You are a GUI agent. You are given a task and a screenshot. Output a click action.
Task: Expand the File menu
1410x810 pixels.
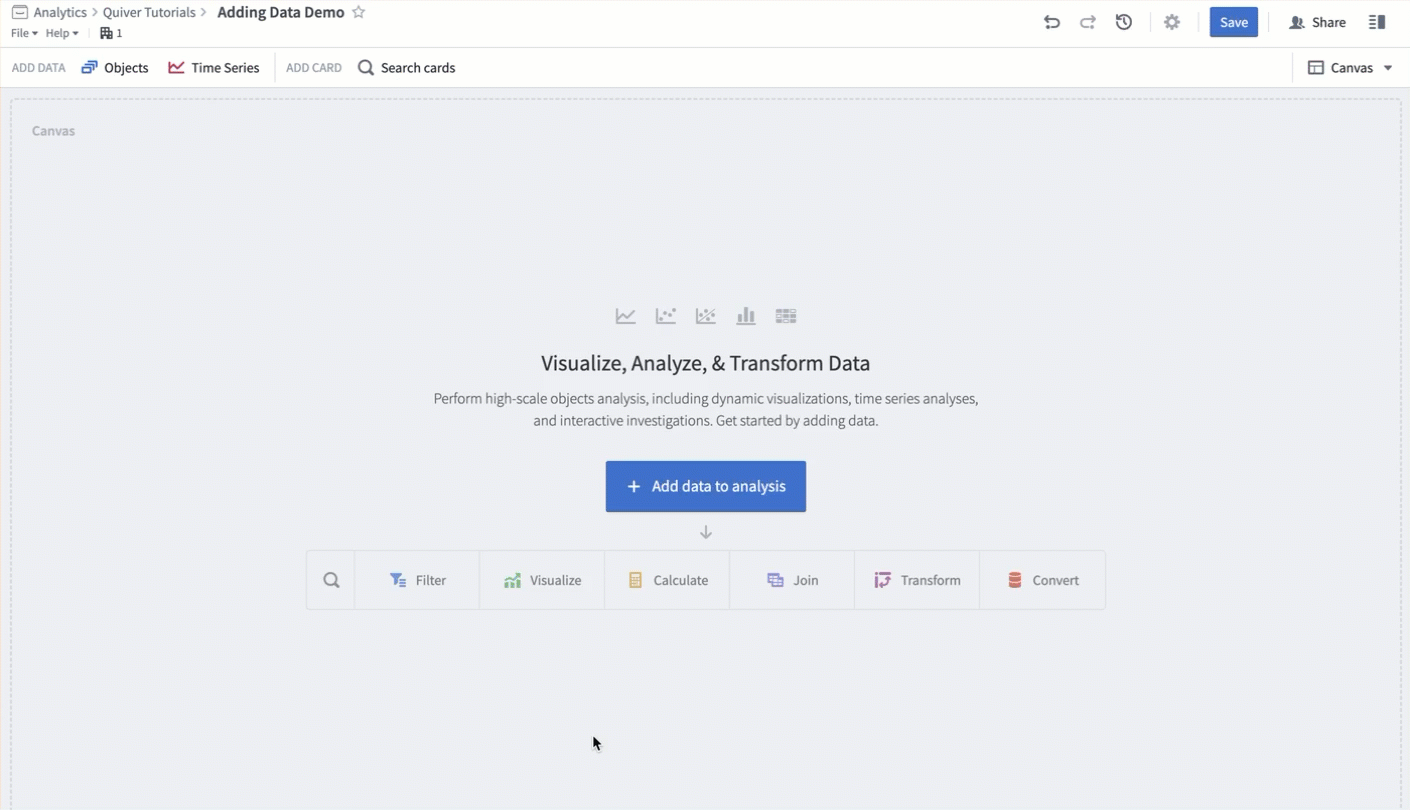pos(24,33)
